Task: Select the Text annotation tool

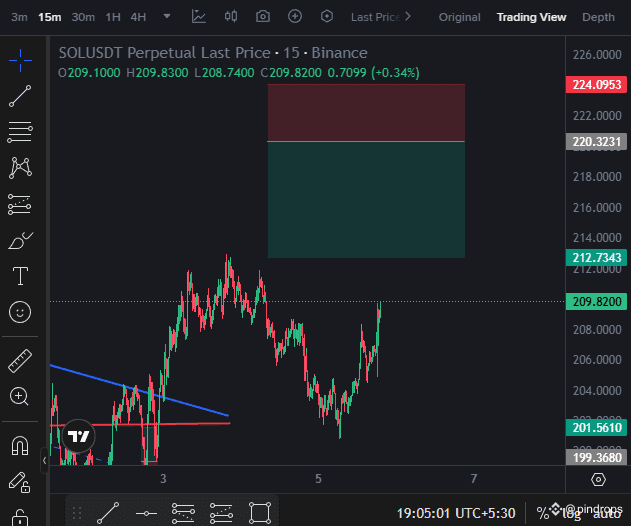Action: coord(20,276)
